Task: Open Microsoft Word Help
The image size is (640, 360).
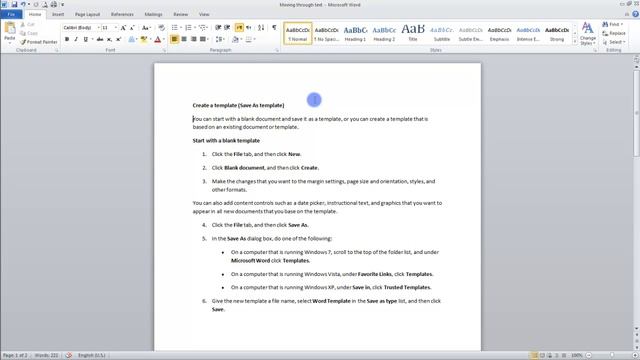Action: coord(636,14)
